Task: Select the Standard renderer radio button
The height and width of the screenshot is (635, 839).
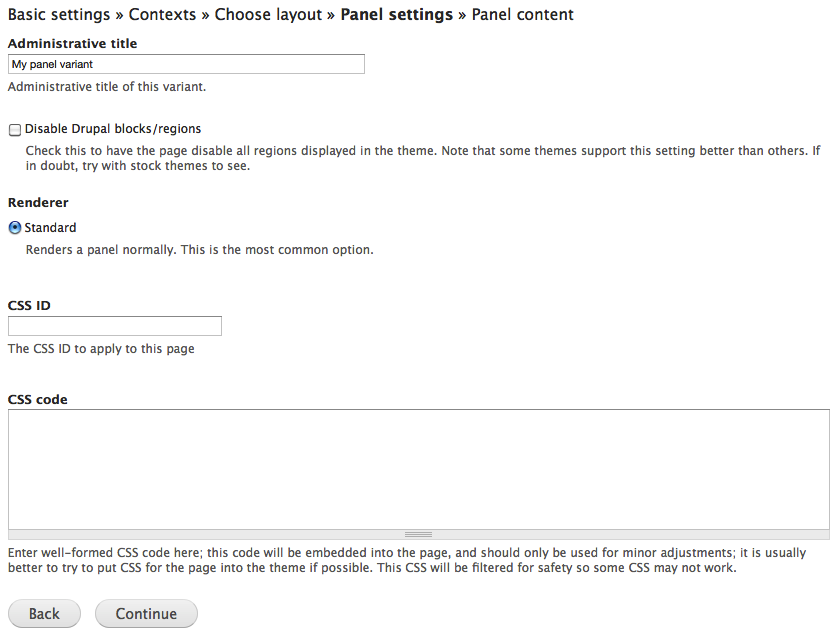Action: [x=15, y=228]
